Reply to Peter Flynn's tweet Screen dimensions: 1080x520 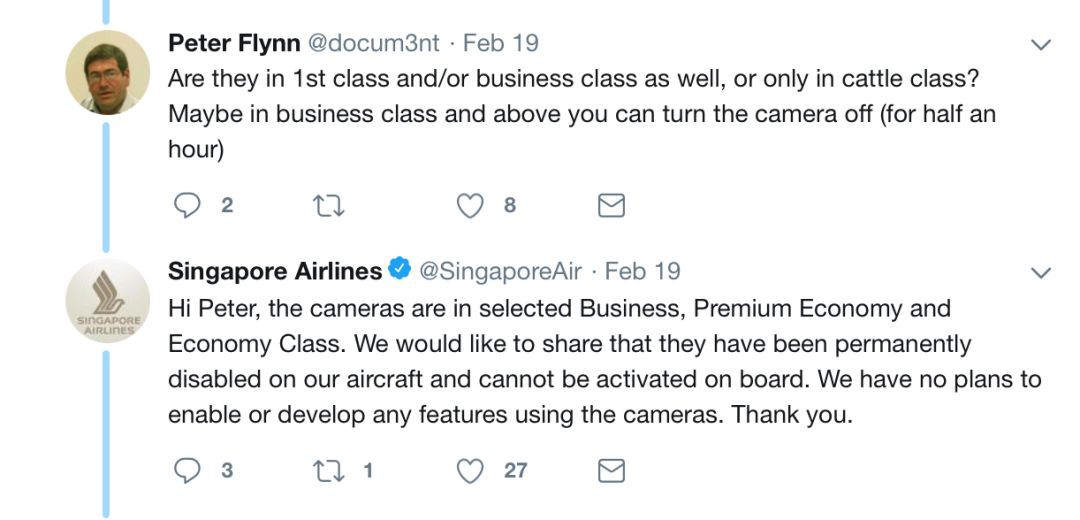[188, 206]
